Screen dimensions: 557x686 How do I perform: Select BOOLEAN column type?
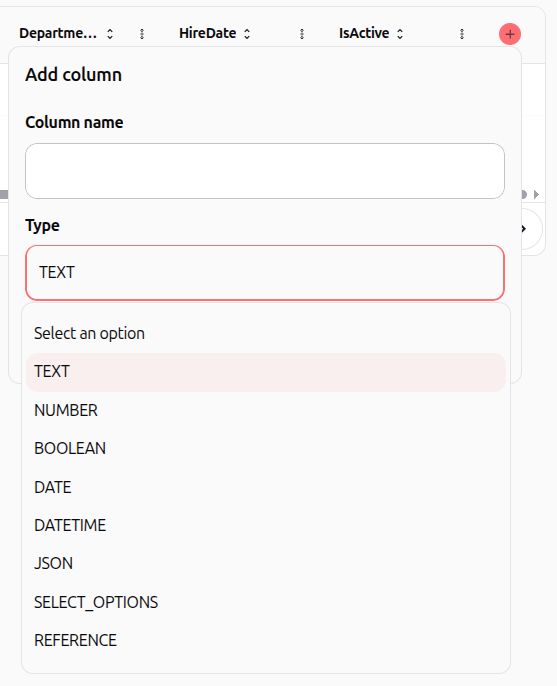click(x=266, y=448)
